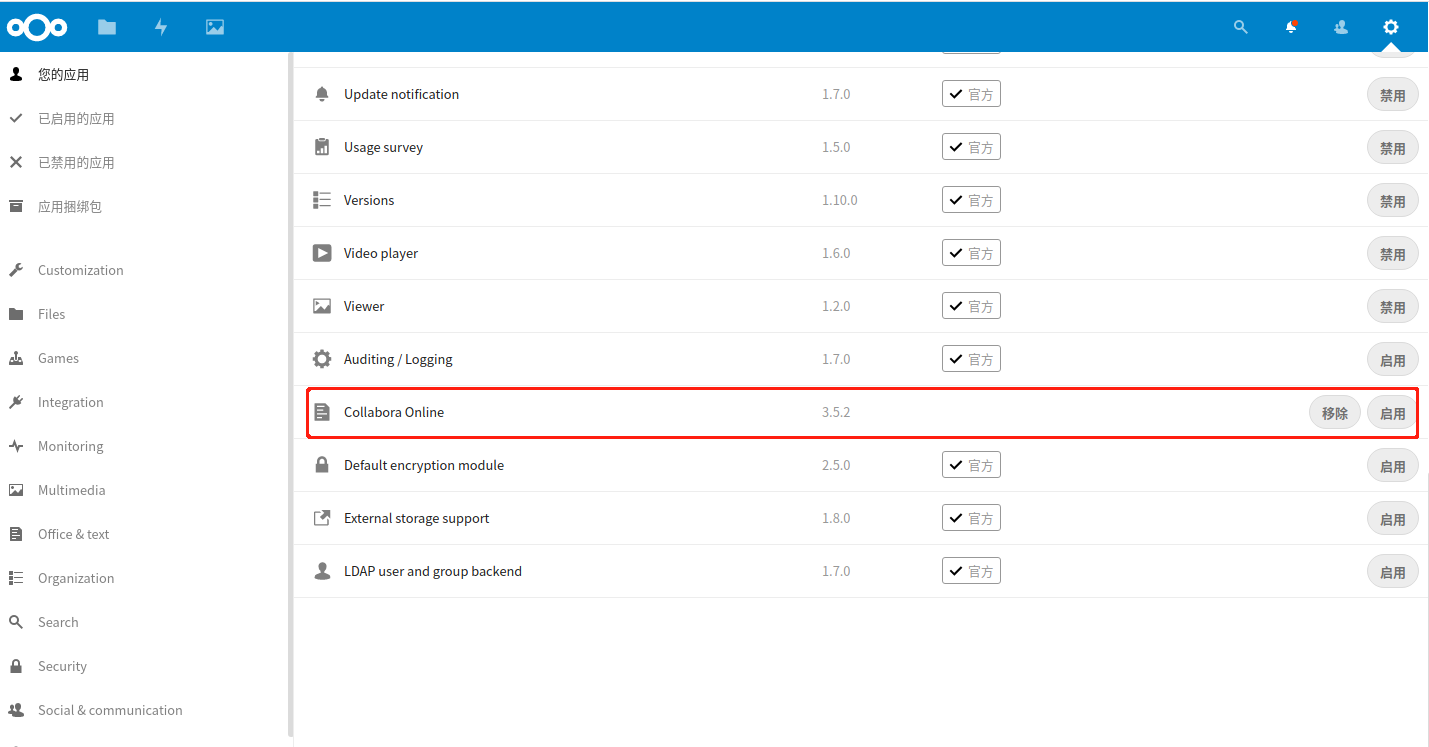Click the Video player app icon

click(322, 252)
